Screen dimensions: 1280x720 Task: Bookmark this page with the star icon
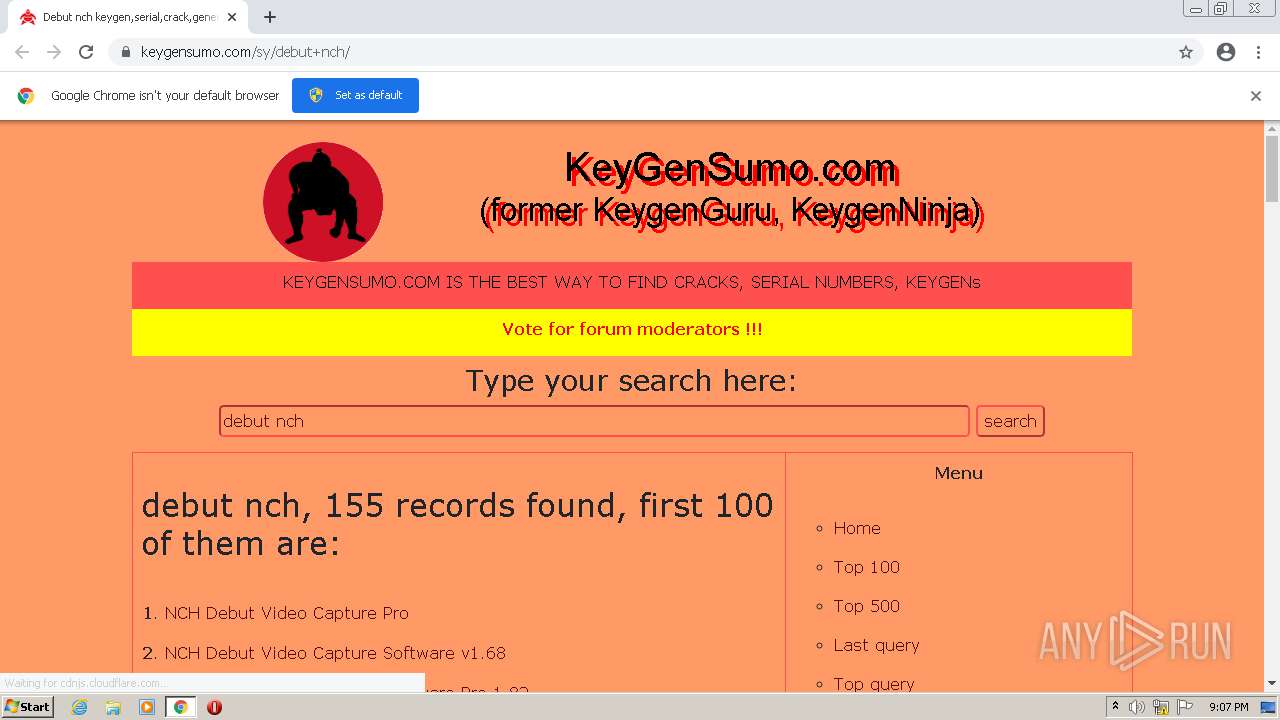point(1186,52)
